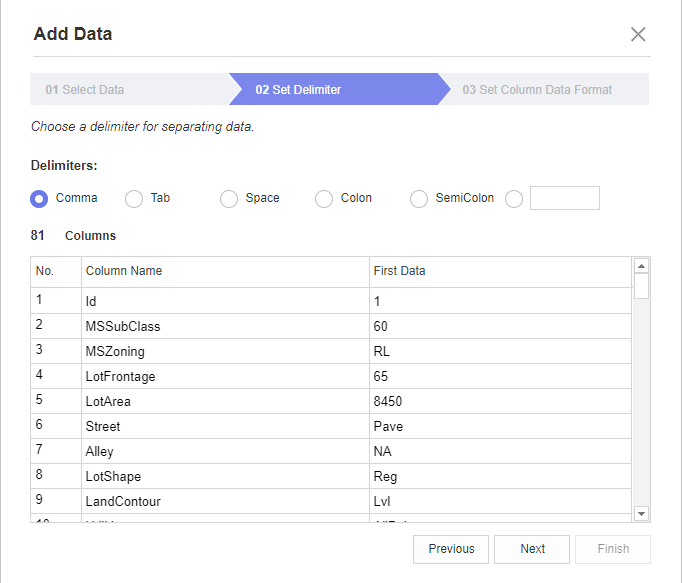Switch to 03 Set Column Data Format step
The width and height of the screenshot is (682, 583).
[x=537, y=90]
